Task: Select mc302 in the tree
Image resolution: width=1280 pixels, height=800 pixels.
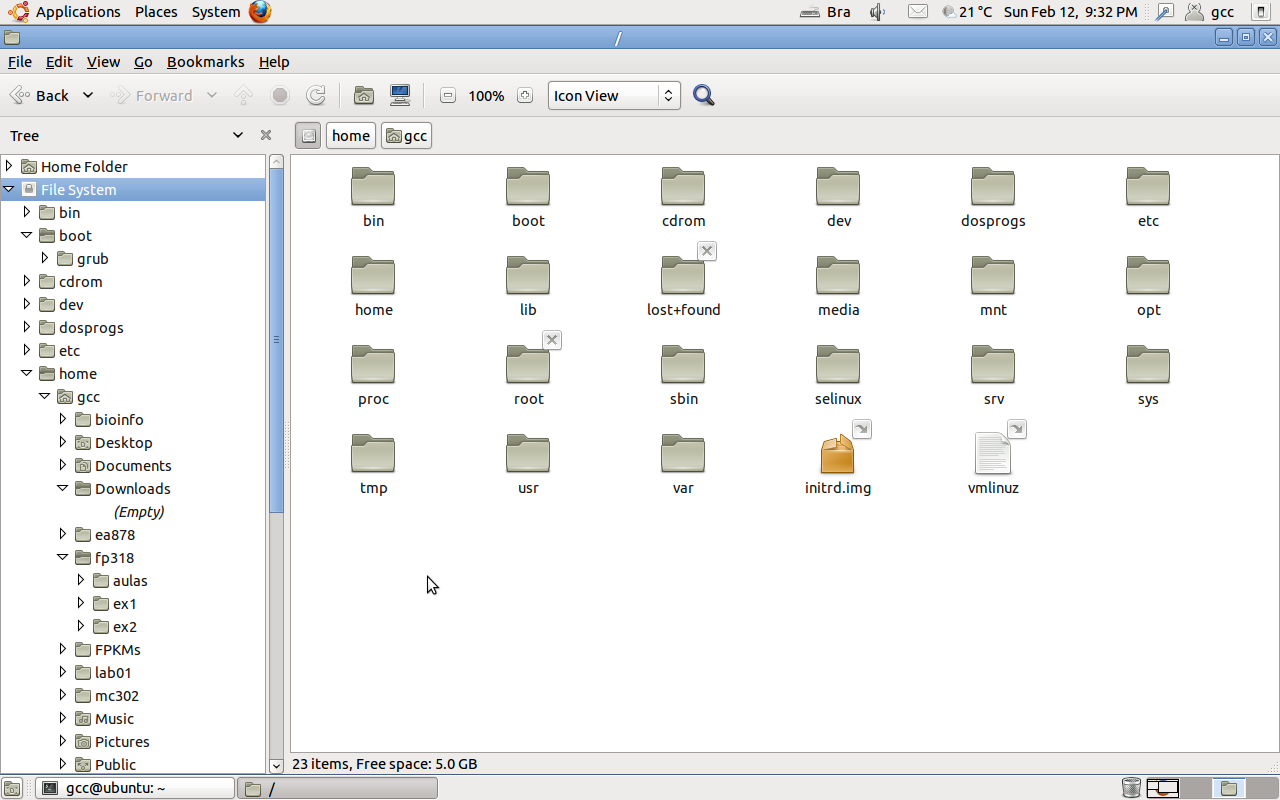Action: [117, 695]
